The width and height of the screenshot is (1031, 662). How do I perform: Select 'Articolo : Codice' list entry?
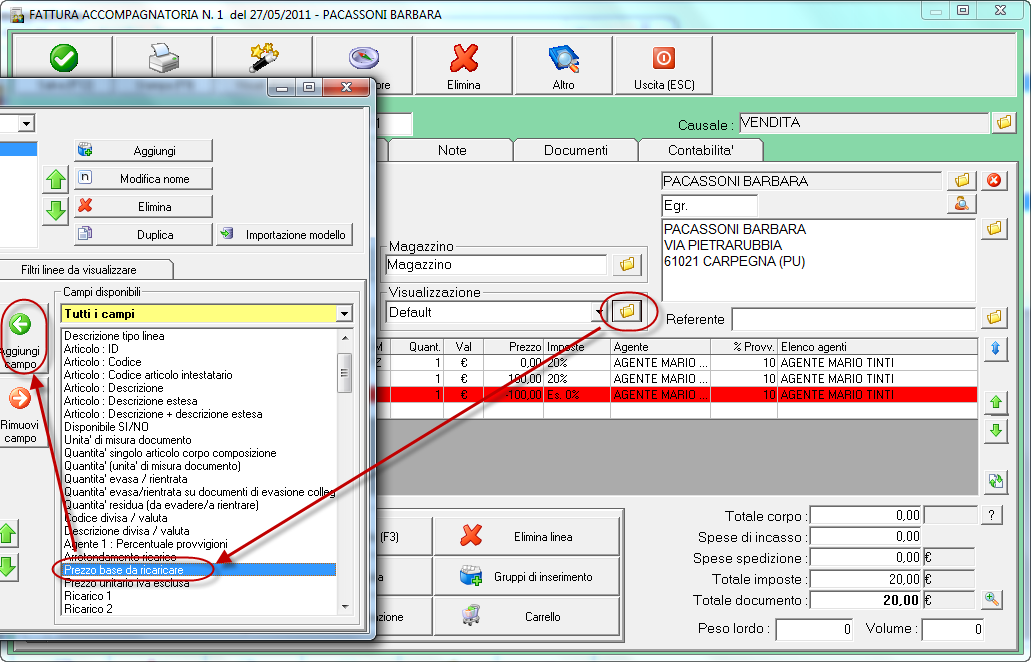point(103,362)
